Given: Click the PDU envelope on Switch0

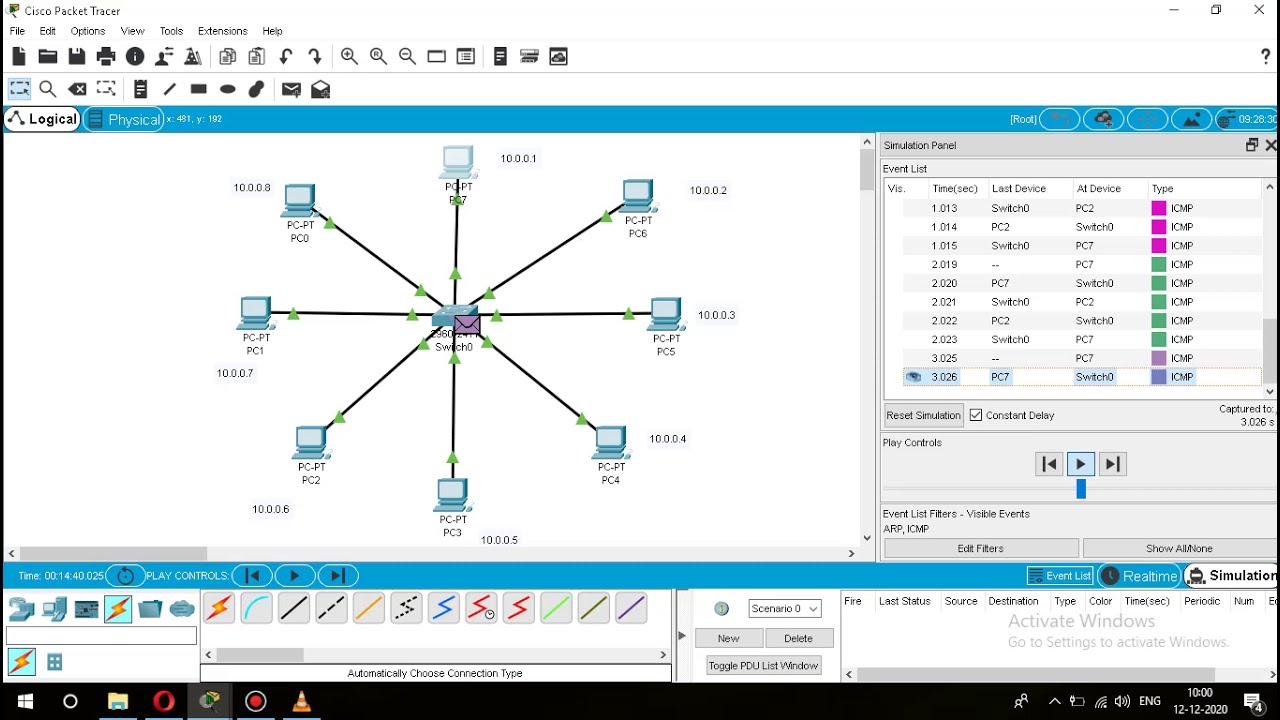Looking at the screenshot, I should 467,324.
